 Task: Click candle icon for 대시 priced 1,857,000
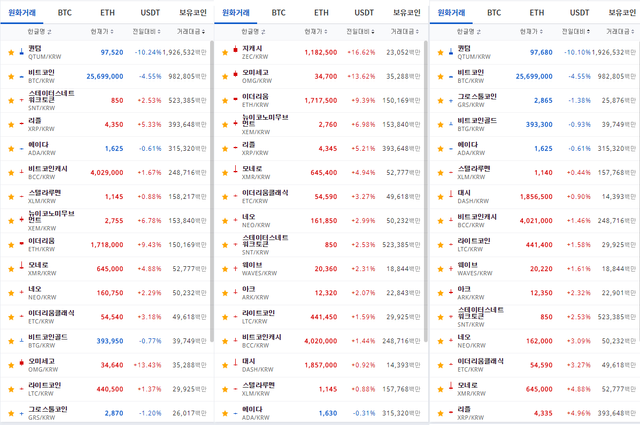pos(236,362)
